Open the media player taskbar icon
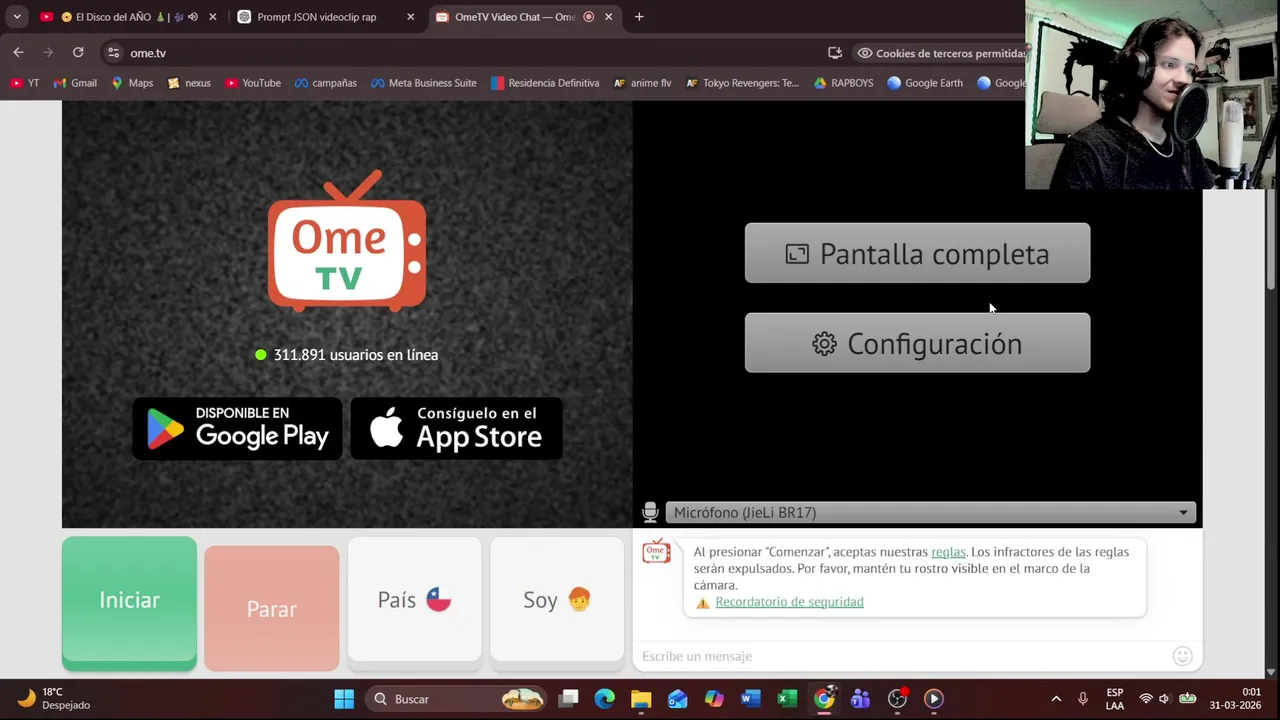The width and height of the screenshot is (1280, 720). point(933,699)
